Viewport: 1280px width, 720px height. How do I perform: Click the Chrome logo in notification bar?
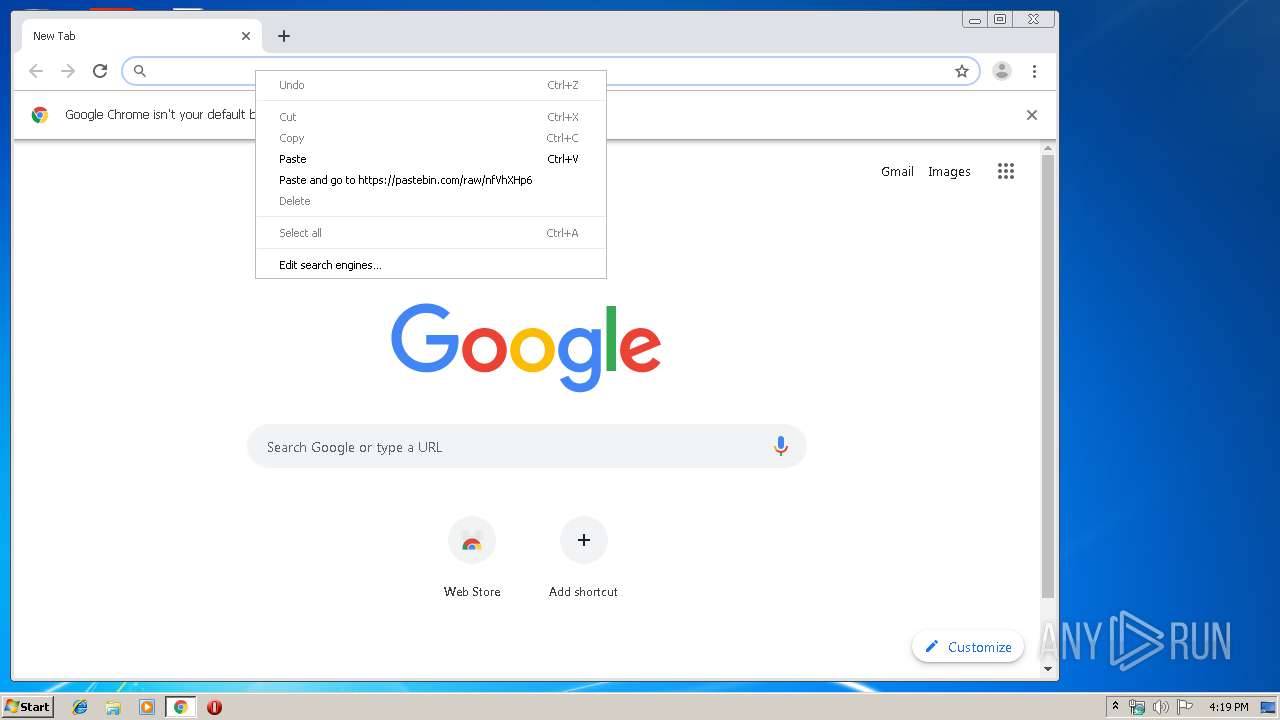[40, 115]
